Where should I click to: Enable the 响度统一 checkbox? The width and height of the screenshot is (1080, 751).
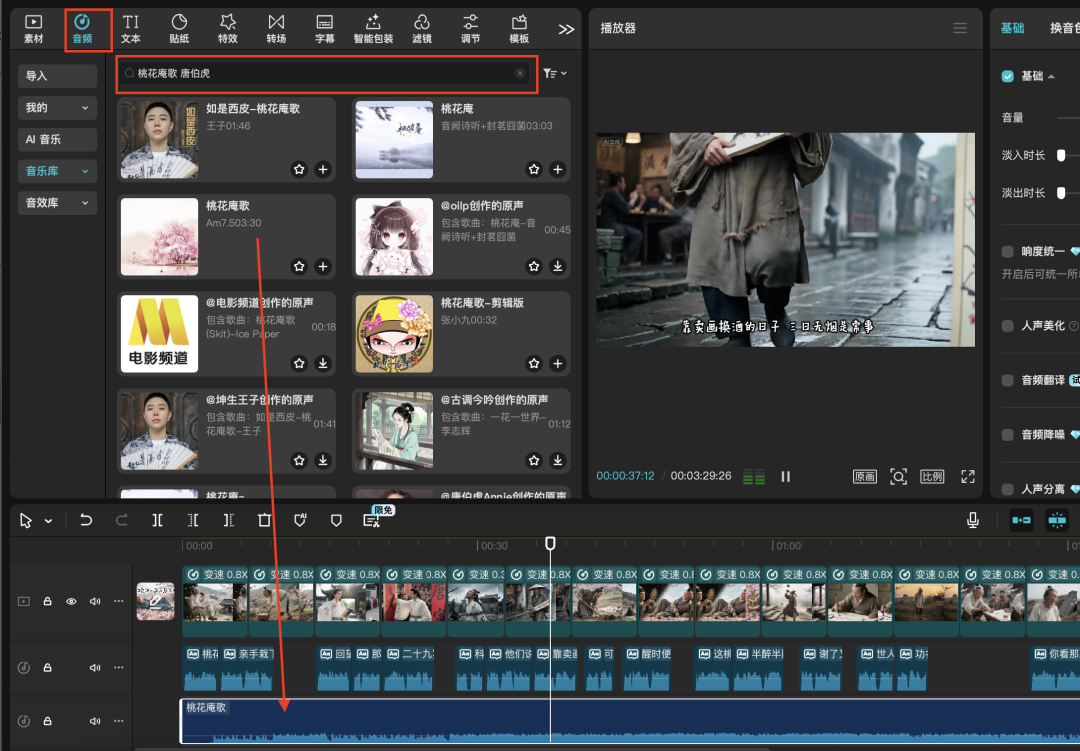click(1008, 252)
